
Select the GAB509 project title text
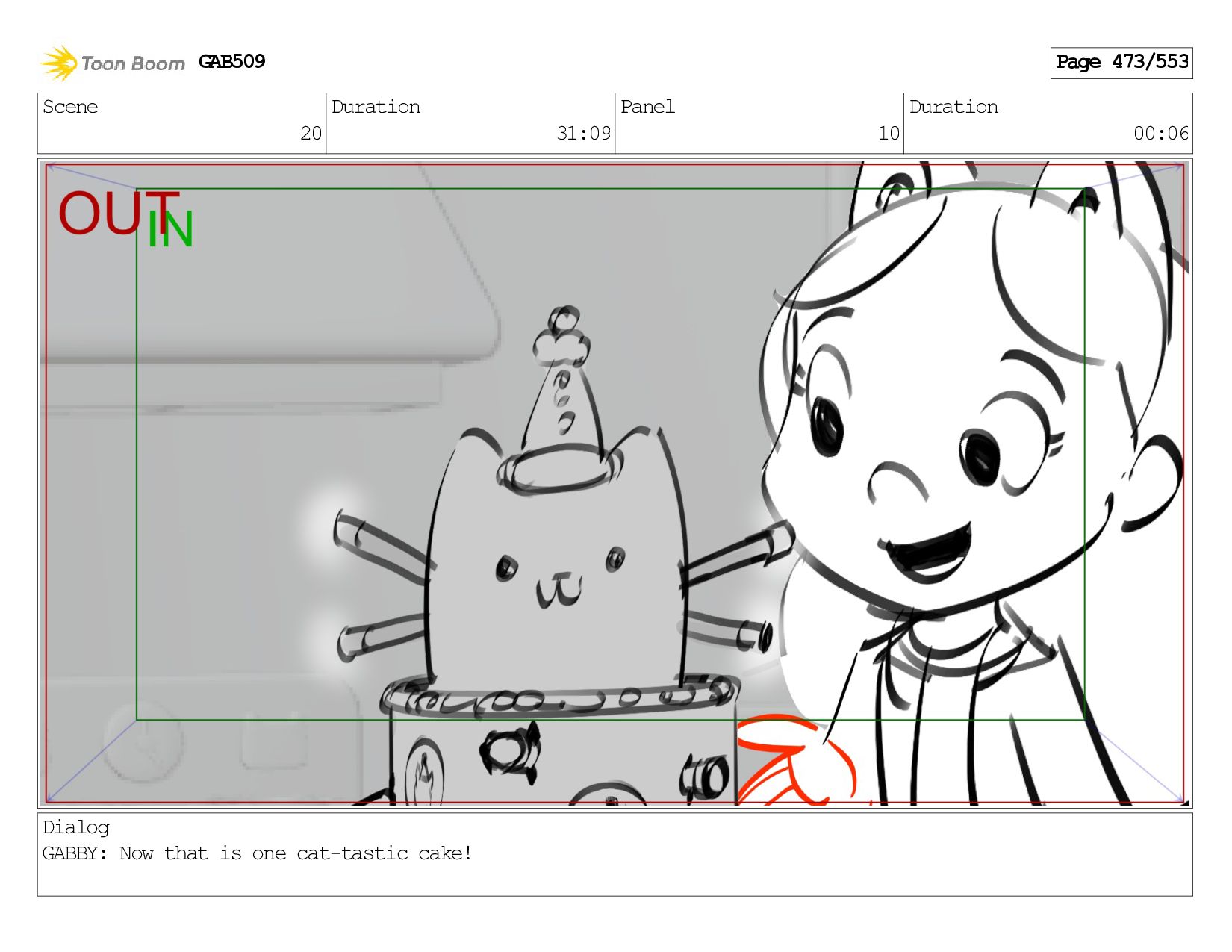coord(232,61)
